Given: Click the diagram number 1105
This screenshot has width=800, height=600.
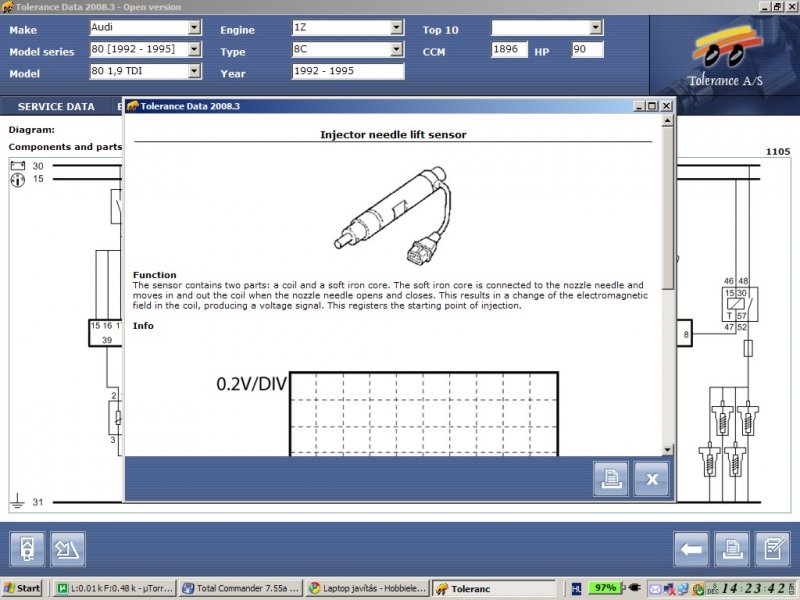Looking at the screenshot, I should [x=778, y=152].
